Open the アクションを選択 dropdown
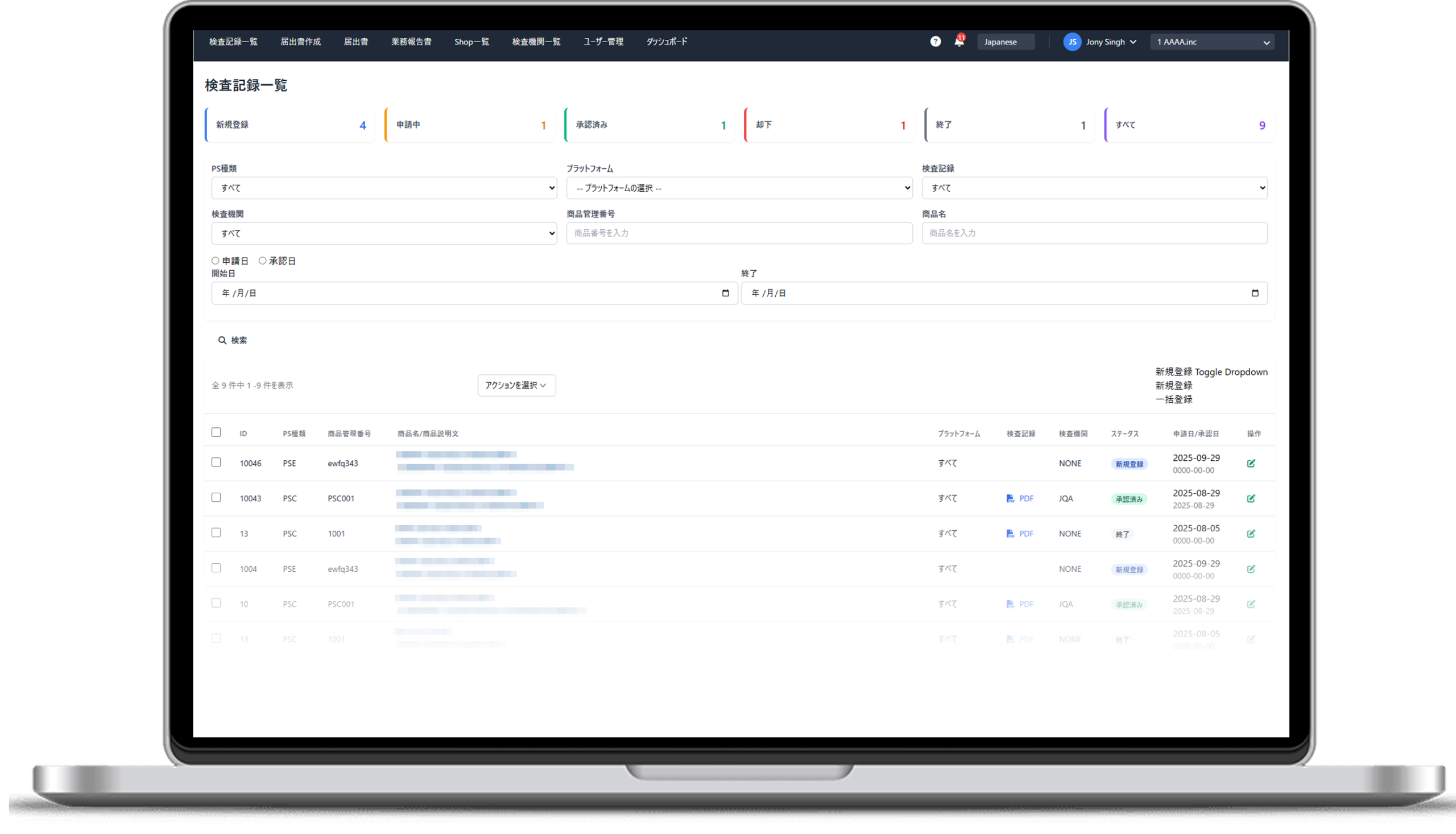This screenshot has width=1456, height=834. point(516,386)
